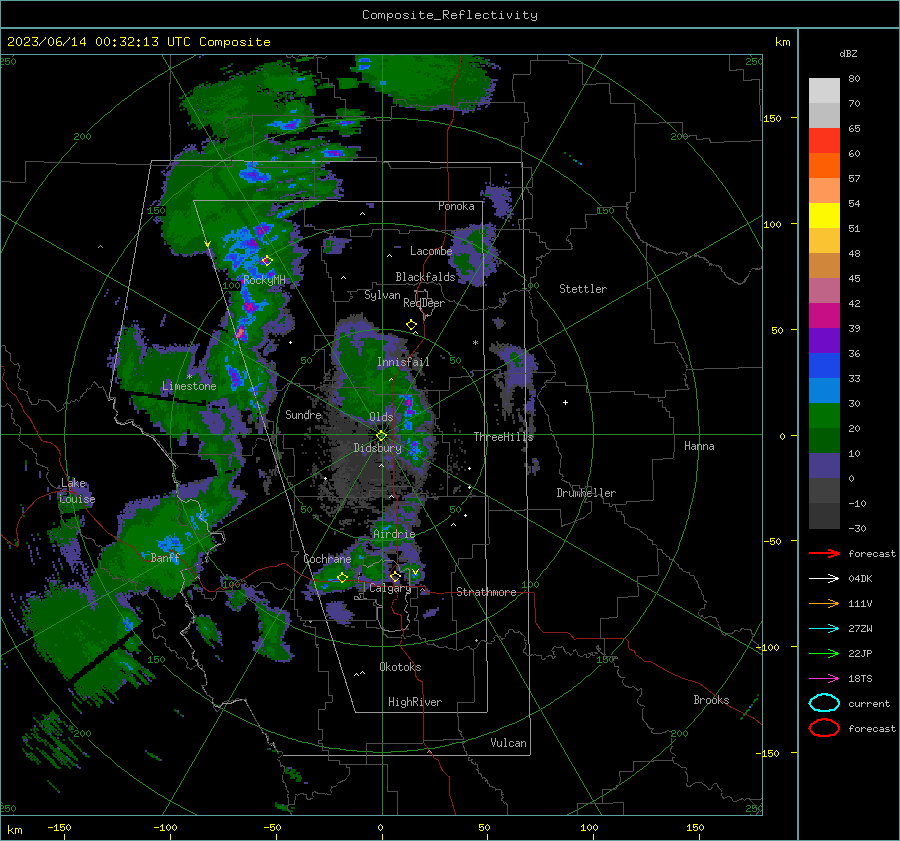Click the Calgary city label
The height and width of the screenshot is (841, 900).
coord(390,588)
